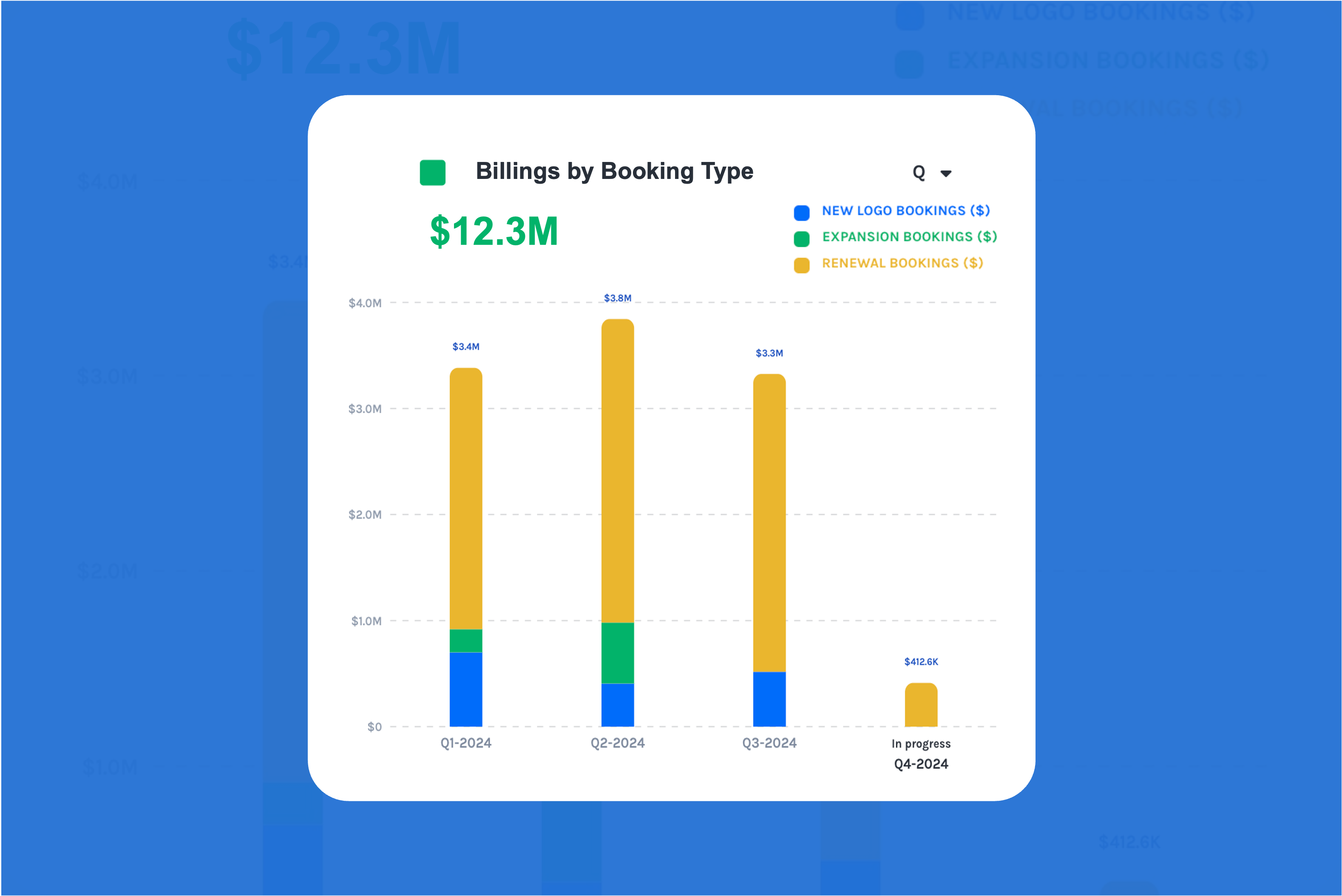The width and height of the screenshot is (1342, 896).
Task: Click the Q1-2024 axis label
Action: pyautogui.click(x=465, y=743)
